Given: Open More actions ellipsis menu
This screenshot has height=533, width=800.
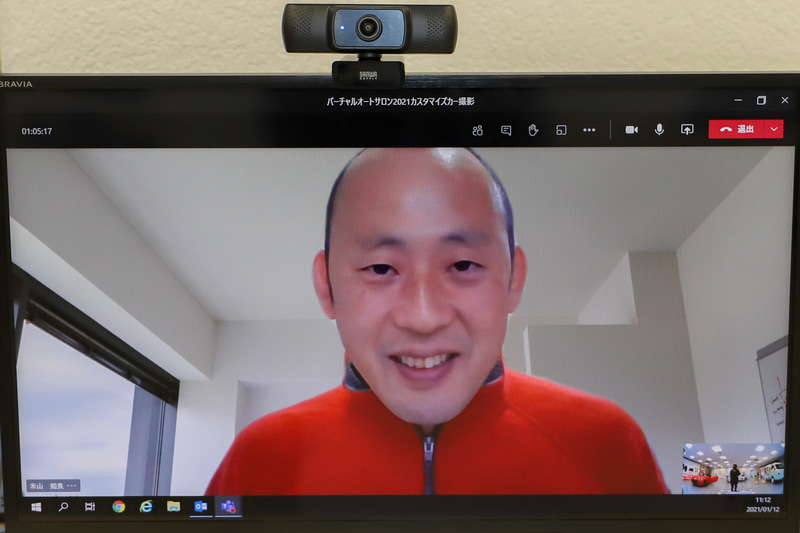Looking at the screenshot, I should tap(589, 130).
